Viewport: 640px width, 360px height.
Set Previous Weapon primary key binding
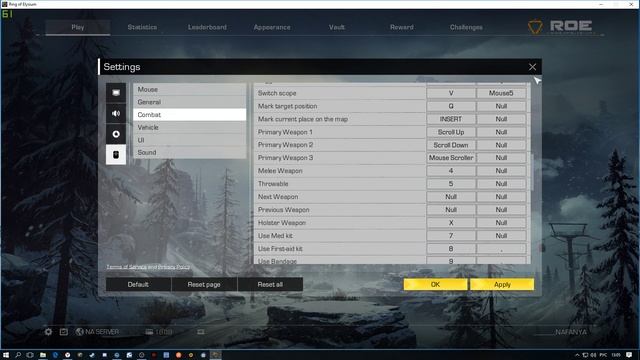pos(451,210)
